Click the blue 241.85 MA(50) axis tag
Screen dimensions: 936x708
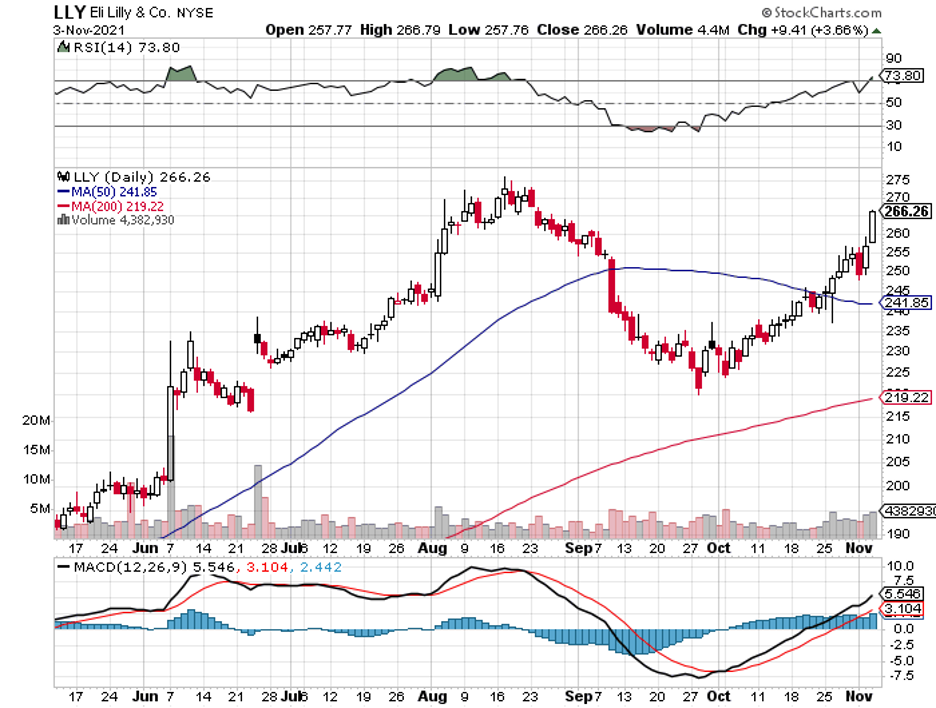[908, 303]
